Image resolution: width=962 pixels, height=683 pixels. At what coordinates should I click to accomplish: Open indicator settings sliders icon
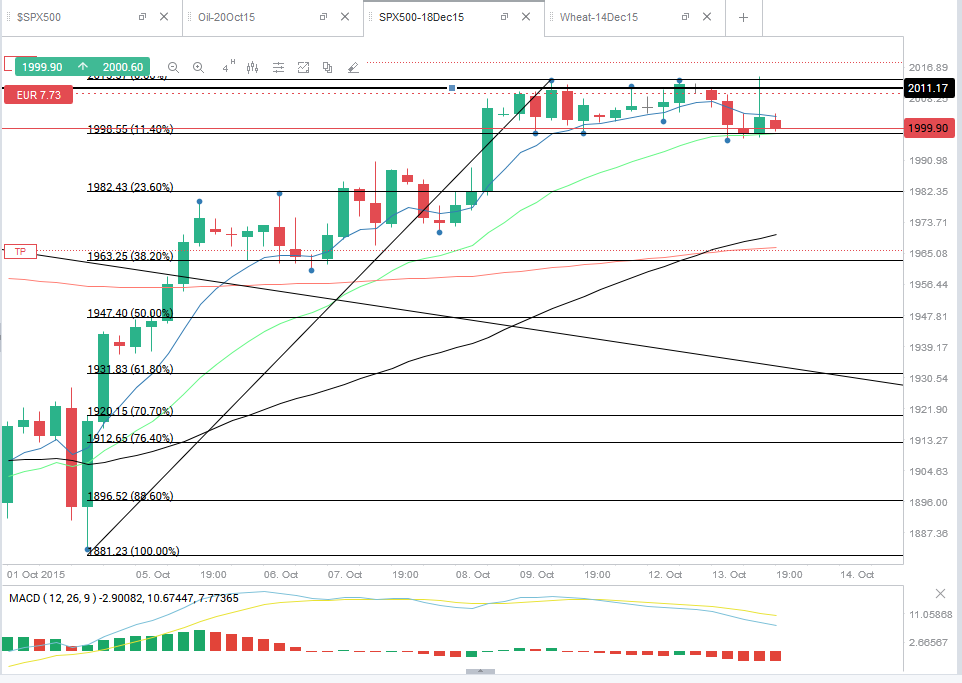pyautogui.click(x=279, y=68)
